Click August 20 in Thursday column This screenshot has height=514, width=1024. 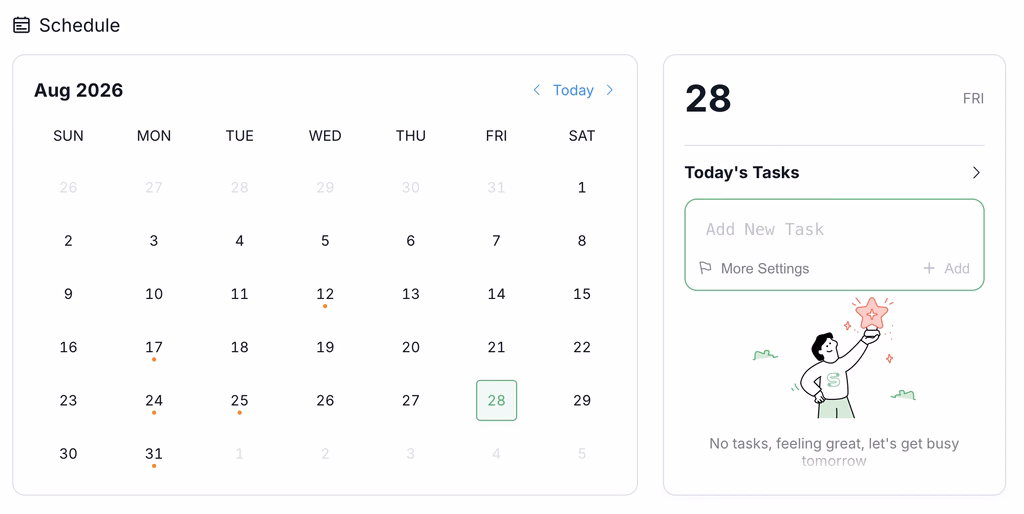tap(411, 347)
